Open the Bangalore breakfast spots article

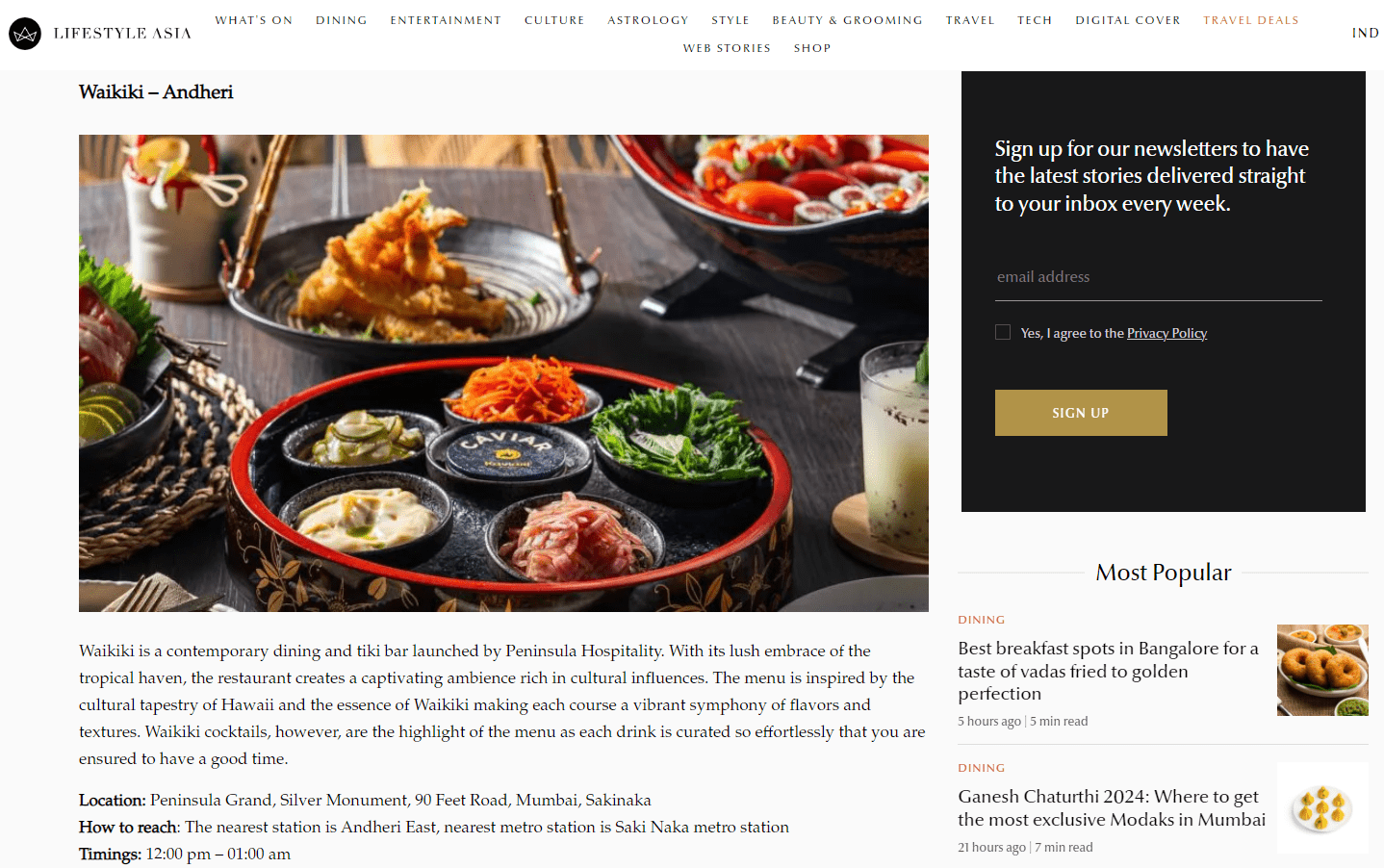point(1110,671)
